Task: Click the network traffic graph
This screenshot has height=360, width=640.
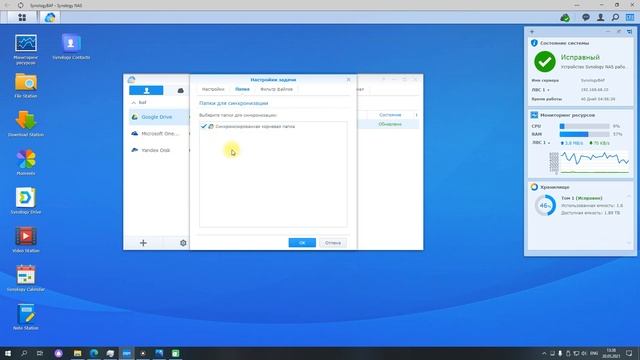Action: click(594, 162)
